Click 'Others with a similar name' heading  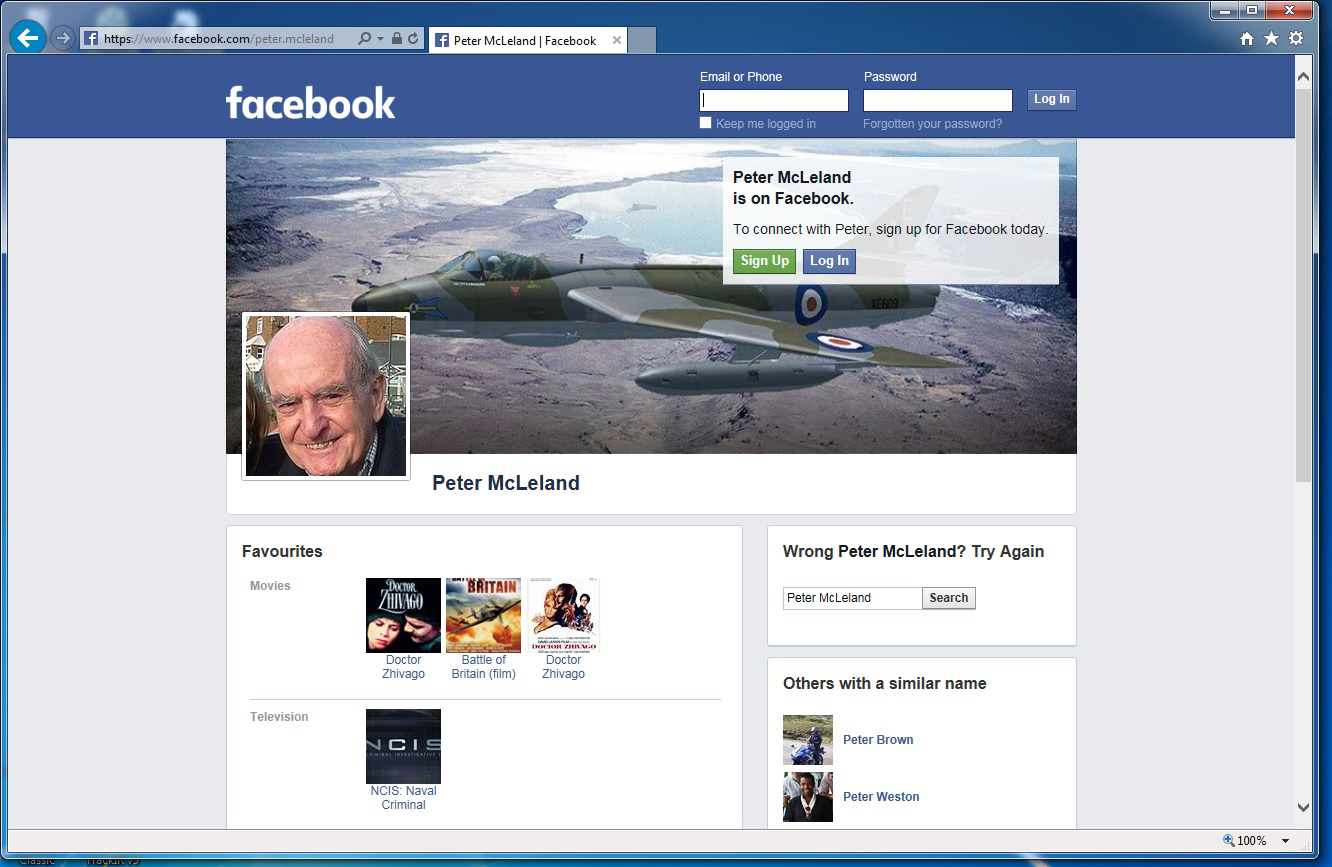[x=885, y=684]
